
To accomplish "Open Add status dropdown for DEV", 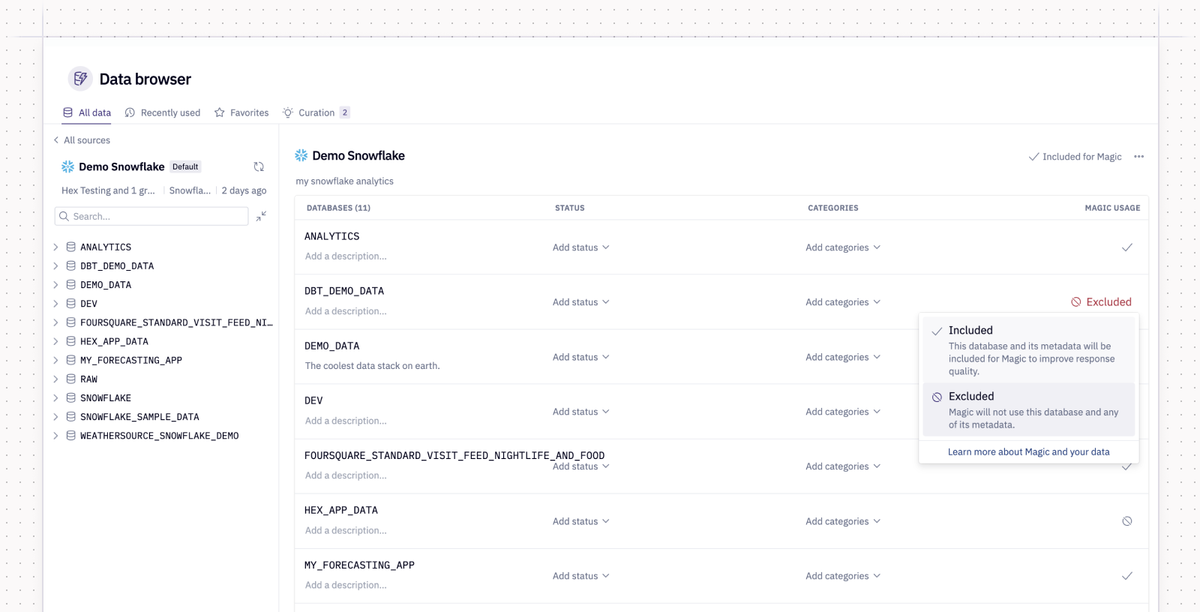I will tap(581, 412).
